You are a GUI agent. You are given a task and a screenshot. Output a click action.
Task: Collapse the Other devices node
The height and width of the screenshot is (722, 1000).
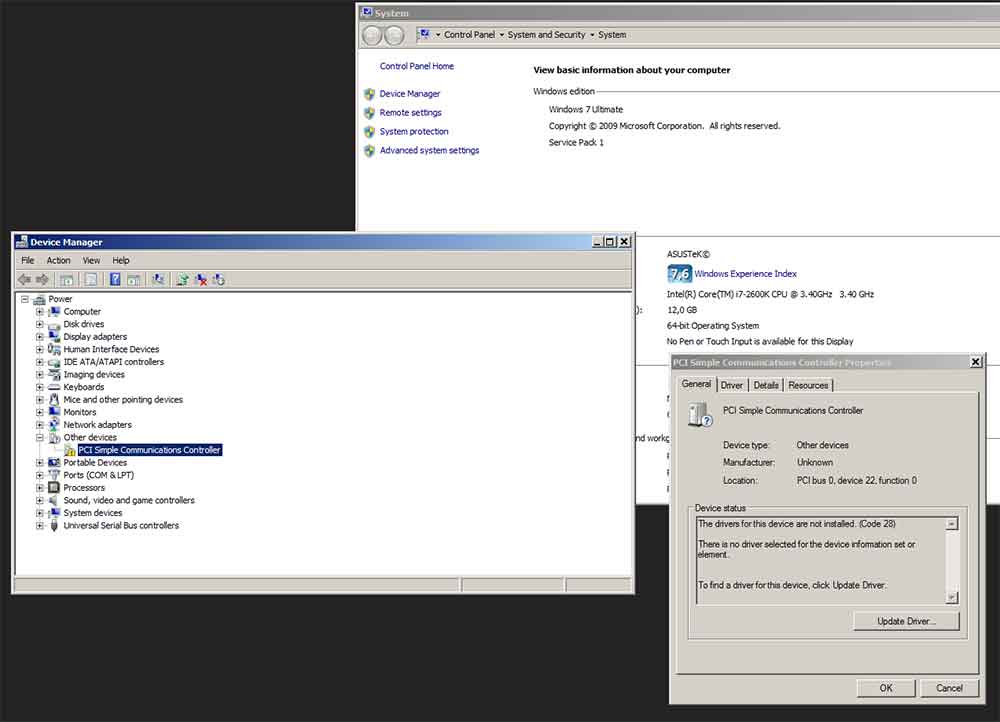pyautogui.click(x=40, y=438)
